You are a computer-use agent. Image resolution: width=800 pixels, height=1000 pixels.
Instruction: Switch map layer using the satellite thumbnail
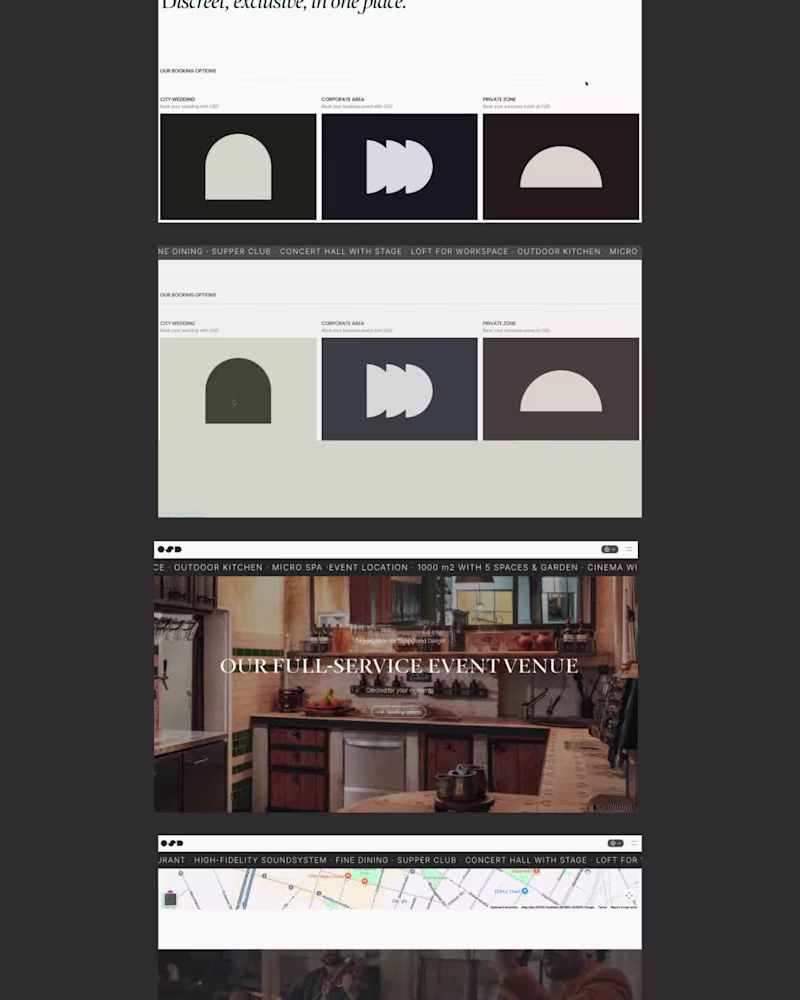pyautogui.click(x=170, y=899)
